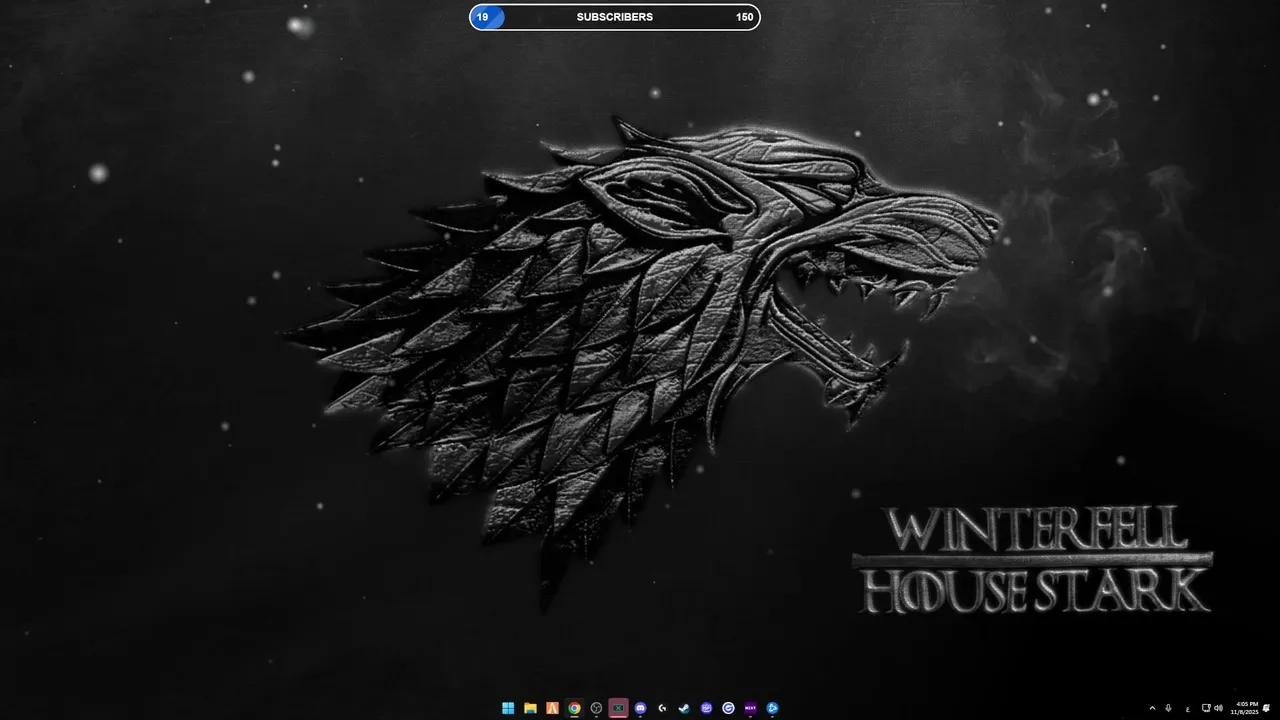Show hidden system tray icons
The image size is (1280, 720).
(1152, 708)
